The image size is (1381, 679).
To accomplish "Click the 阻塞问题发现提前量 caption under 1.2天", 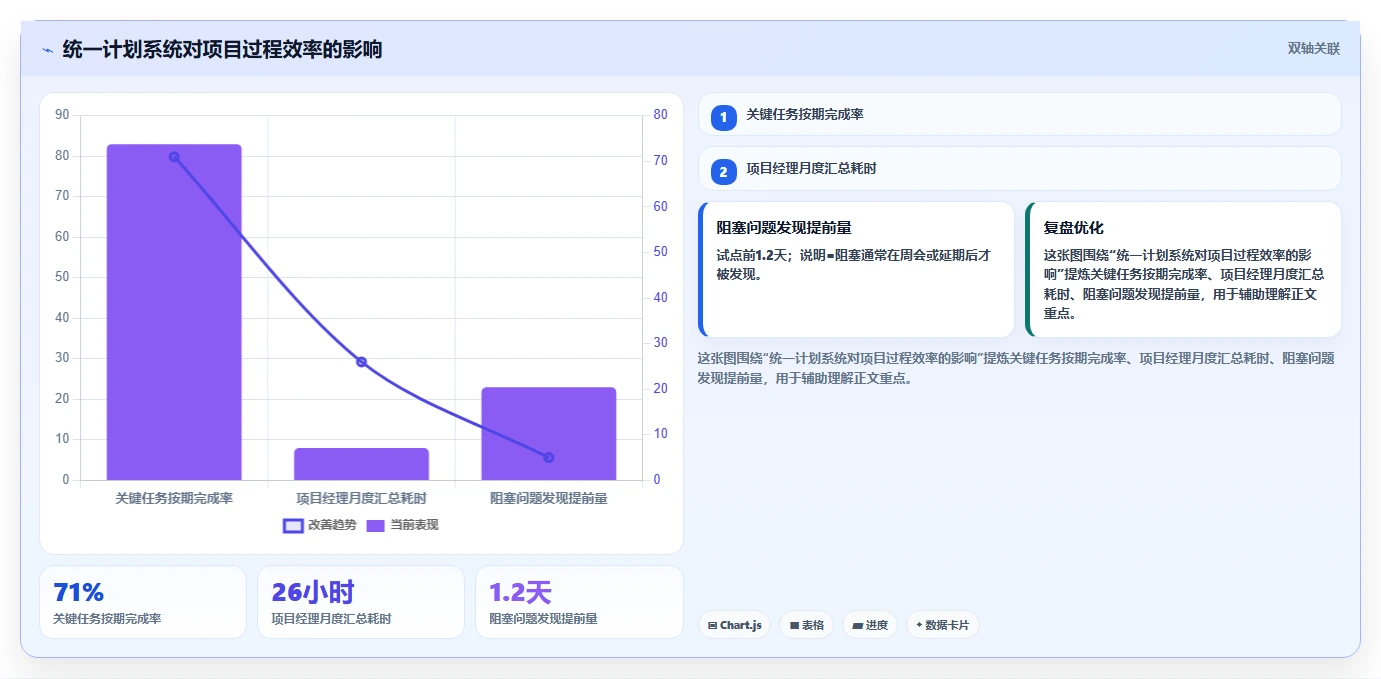I will click(x=543, y=619).
